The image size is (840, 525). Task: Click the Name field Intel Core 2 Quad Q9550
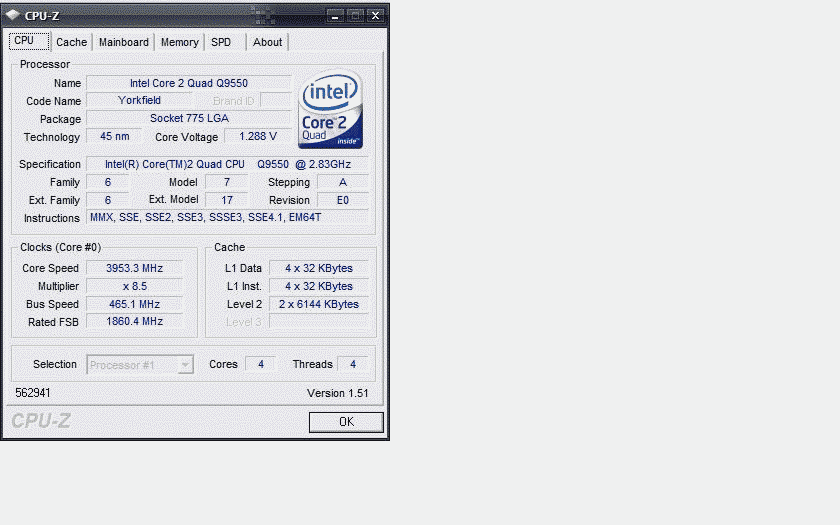pos(189,83)
